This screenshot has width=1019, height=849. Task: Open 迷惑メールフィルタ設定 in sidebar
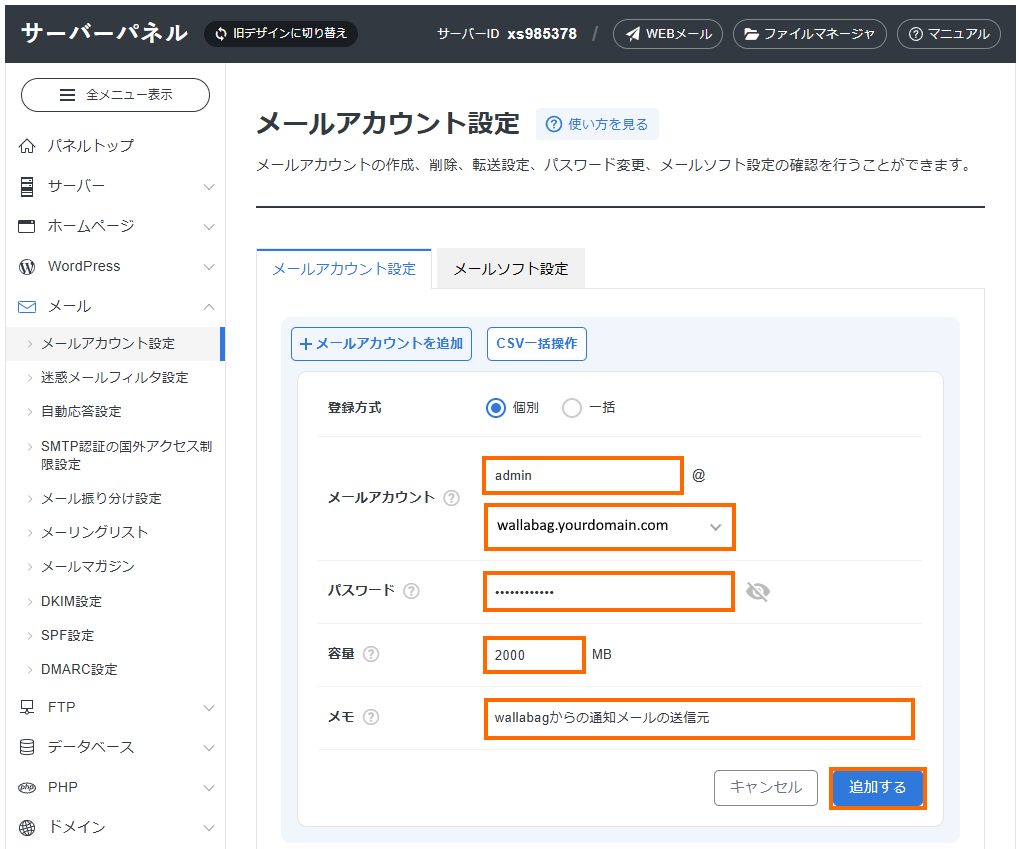[114, 378]
